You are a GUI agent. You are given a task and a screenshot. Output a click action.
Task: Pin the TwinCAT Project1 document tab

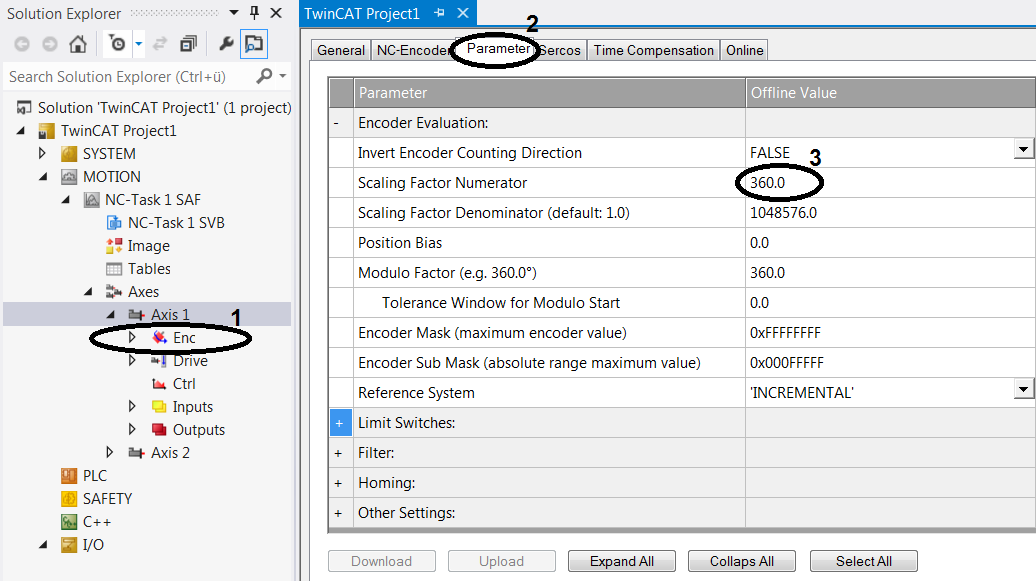click(x=439, y=13)
